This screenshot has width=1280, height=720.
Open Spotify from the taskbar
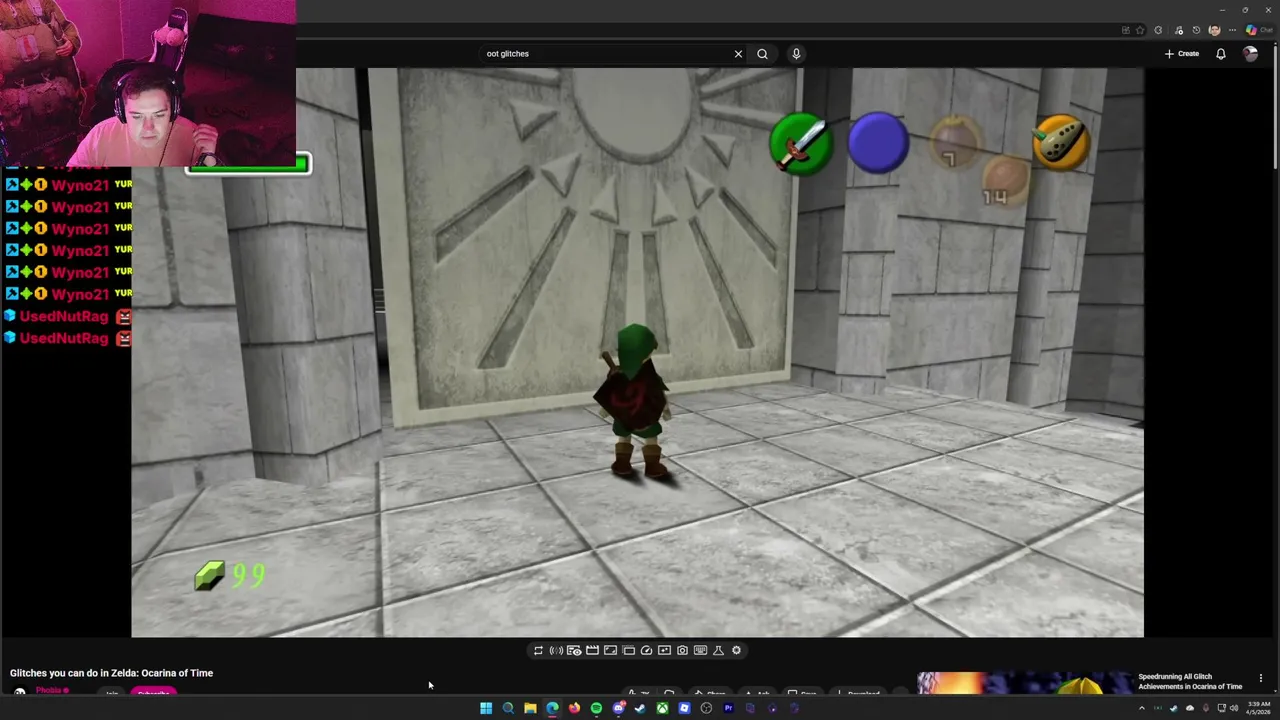pyautogui.click(x=596, y=708)
